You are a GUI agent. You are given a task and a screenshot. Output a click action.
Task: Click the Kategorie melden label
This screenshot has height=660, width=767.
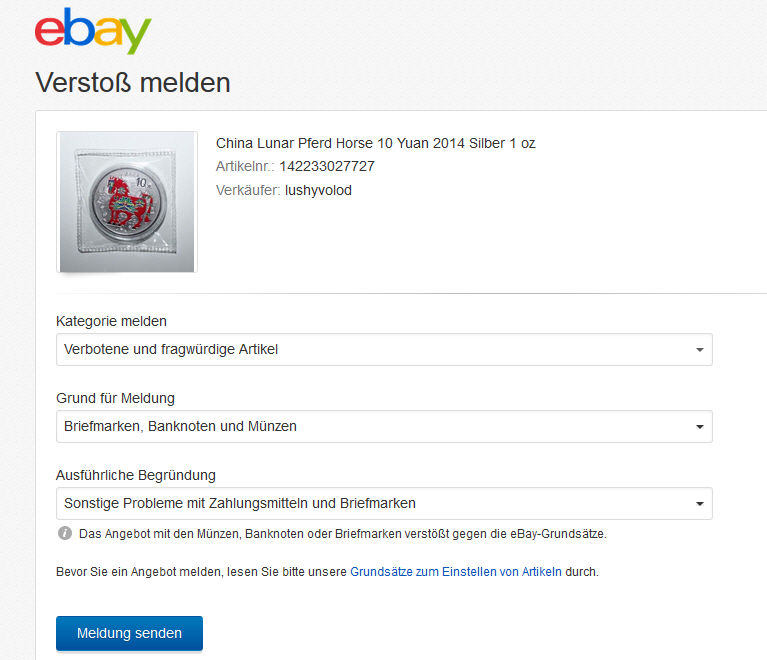click(x=111, y=321)
